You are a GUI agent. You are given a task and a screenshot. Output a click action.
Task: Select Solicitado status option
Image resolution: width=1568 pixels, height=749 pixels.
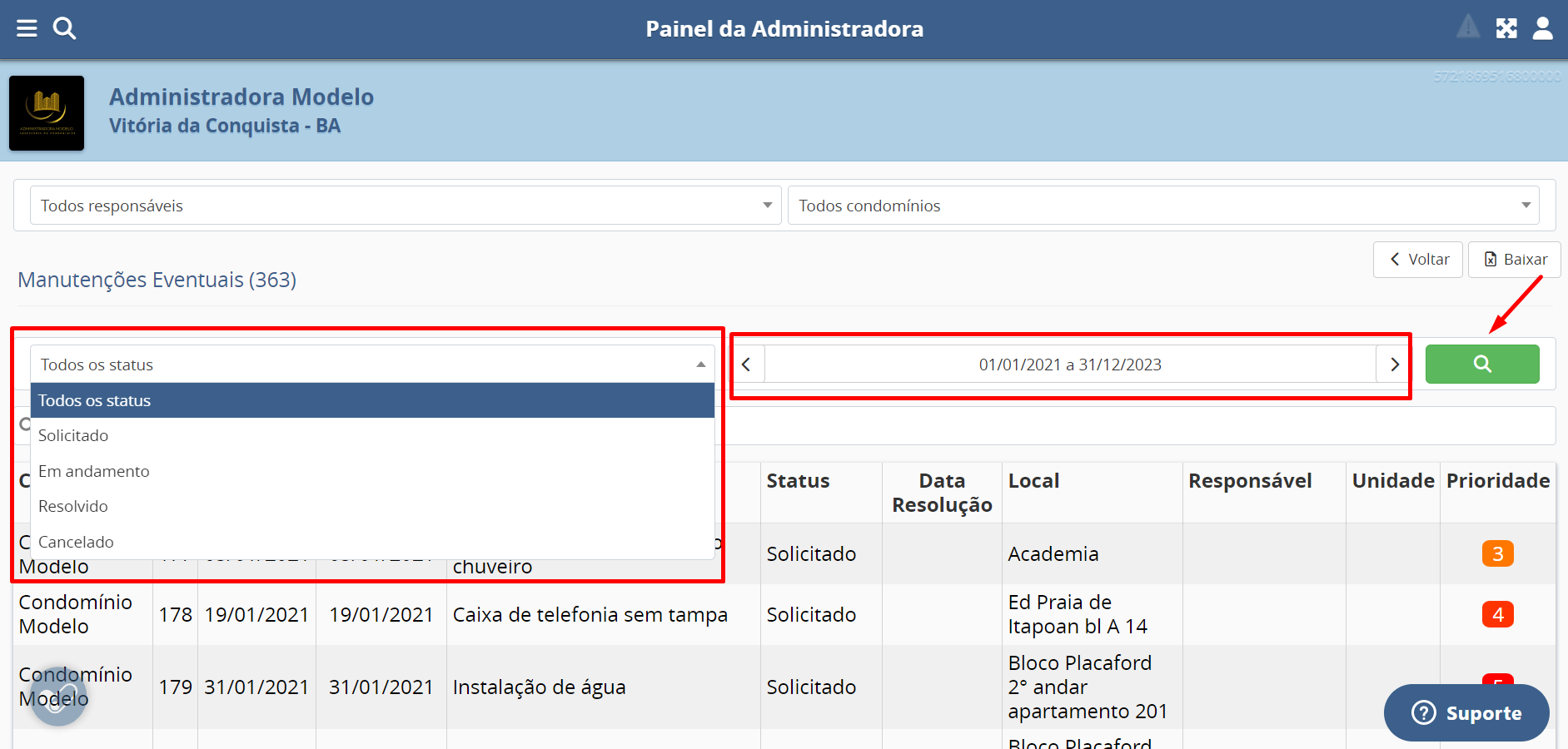click(73, 436)
